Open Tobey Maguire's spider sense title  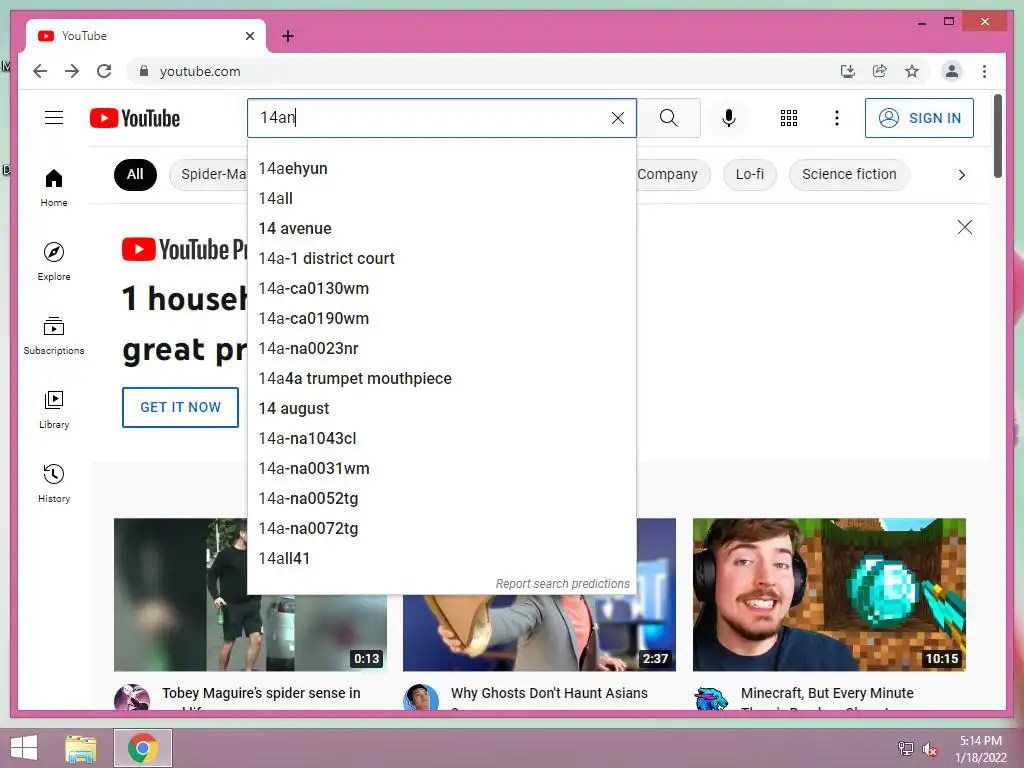coord(261,693)
